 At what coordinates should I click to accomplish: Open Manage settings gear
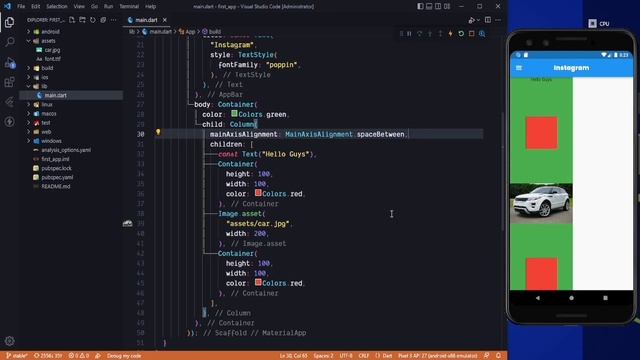(9, 340)
